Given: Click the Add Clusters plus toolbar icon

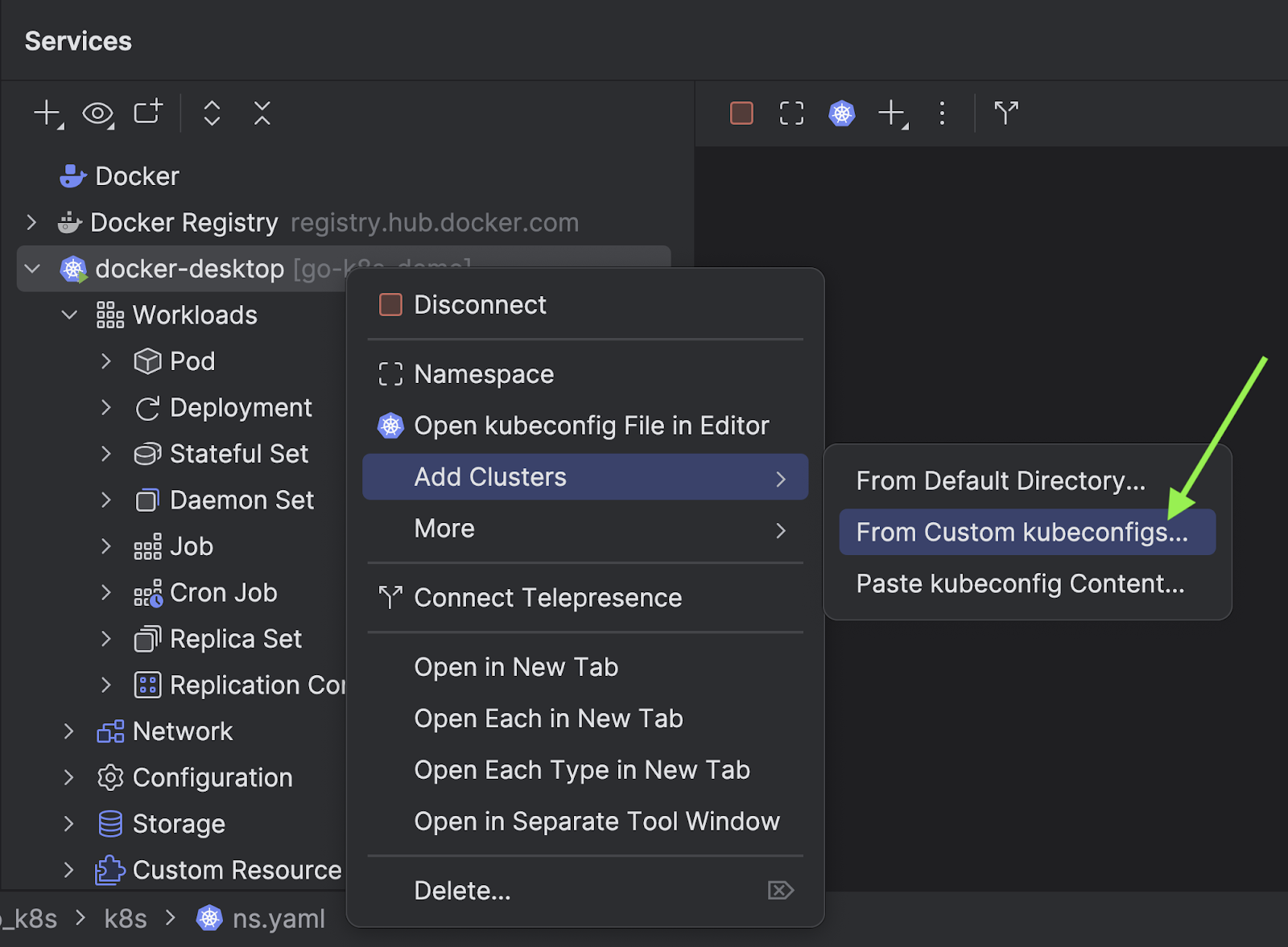Looking at the screenshot, I should coord(893,113).
